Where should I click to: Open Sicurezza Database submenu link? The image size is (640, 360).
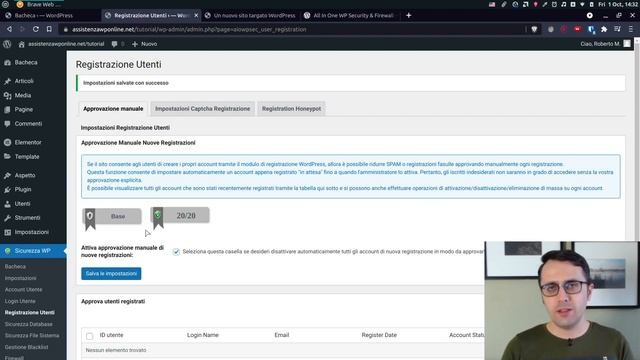(29, 324)
